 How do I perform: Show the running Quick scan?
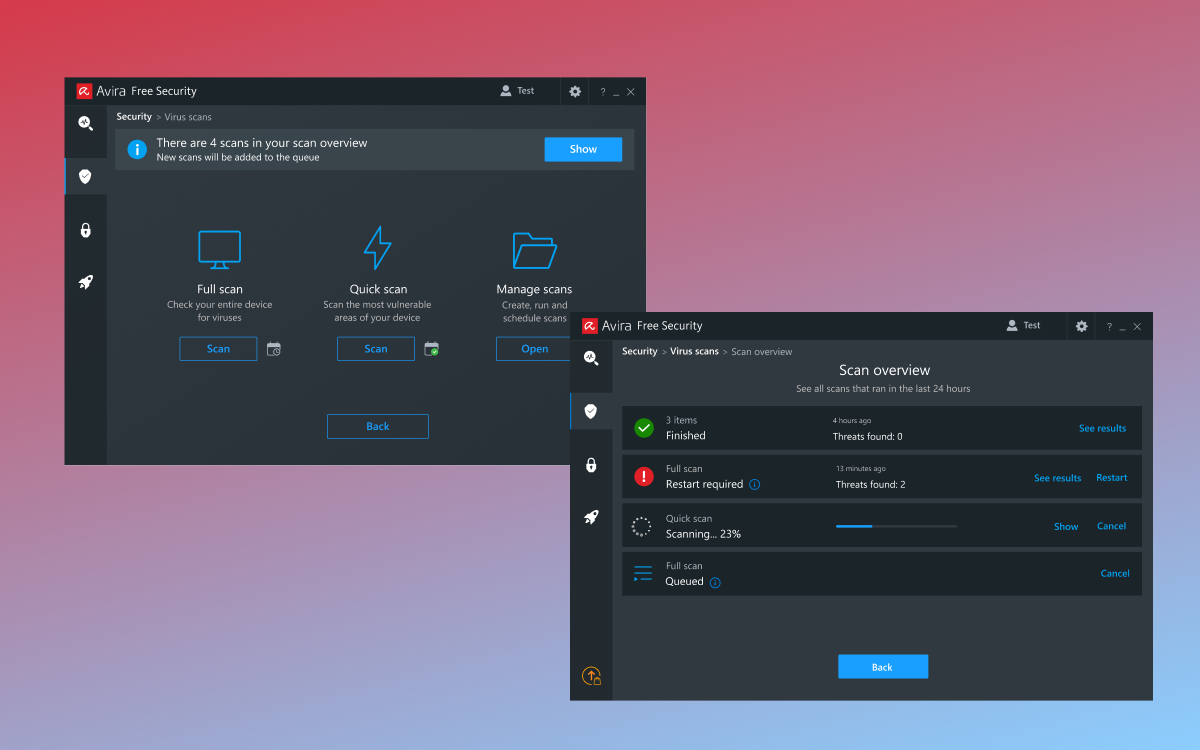tap(1066, 526)
